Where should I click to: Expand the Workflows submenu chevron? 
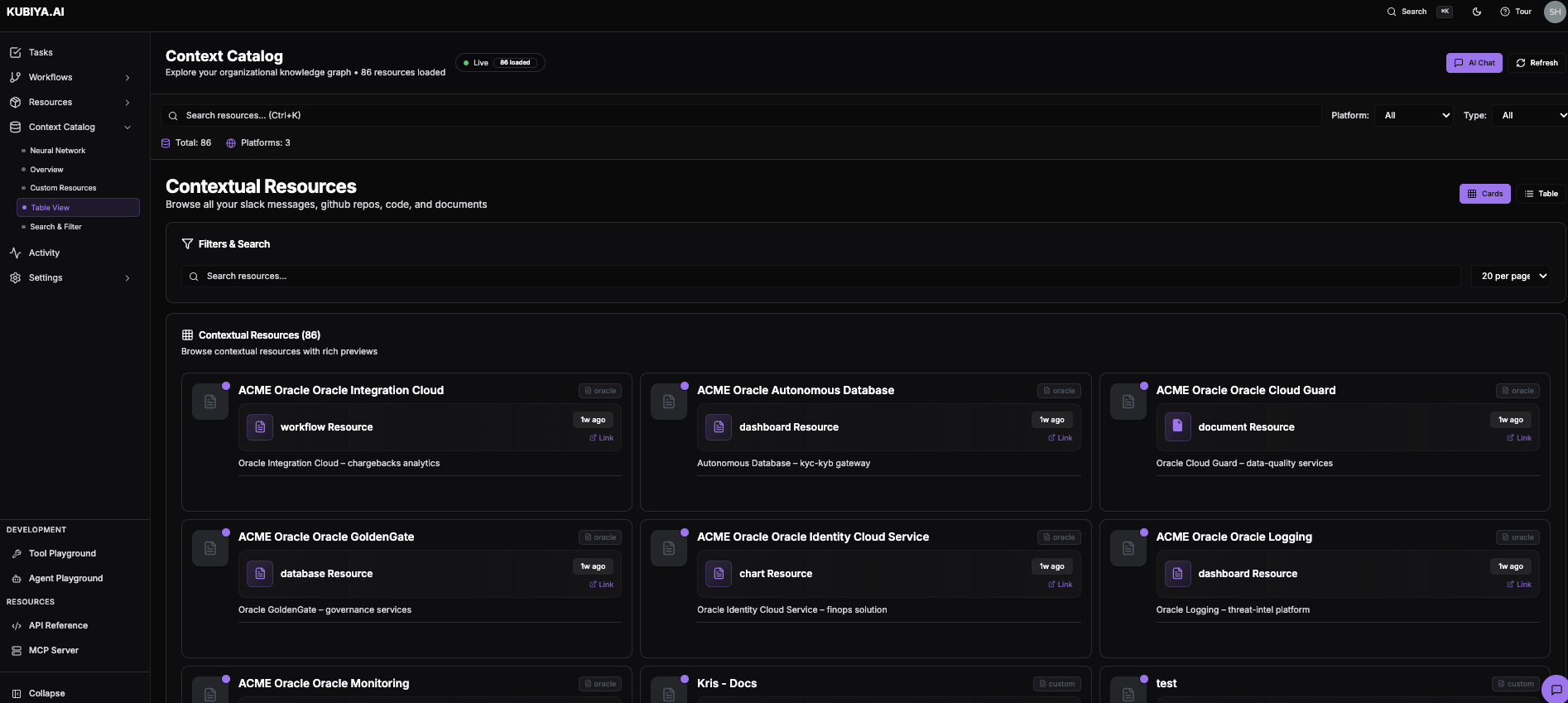point(127,78)
